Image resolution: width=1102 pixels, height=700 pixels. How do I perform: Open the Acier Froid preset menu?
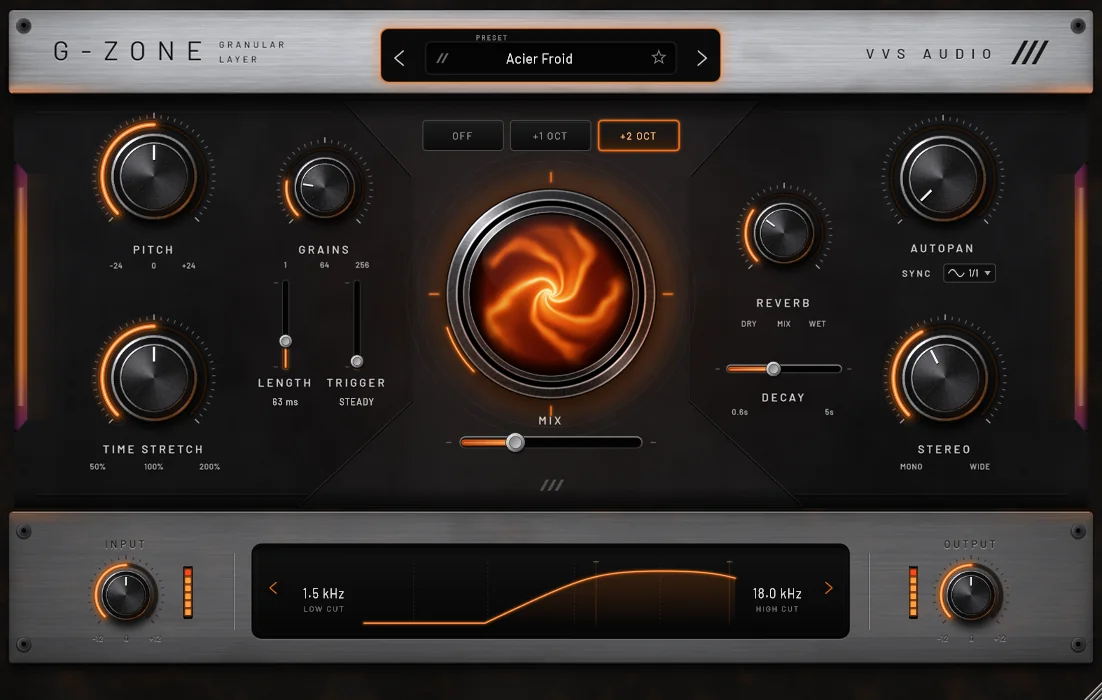(550, 58)
